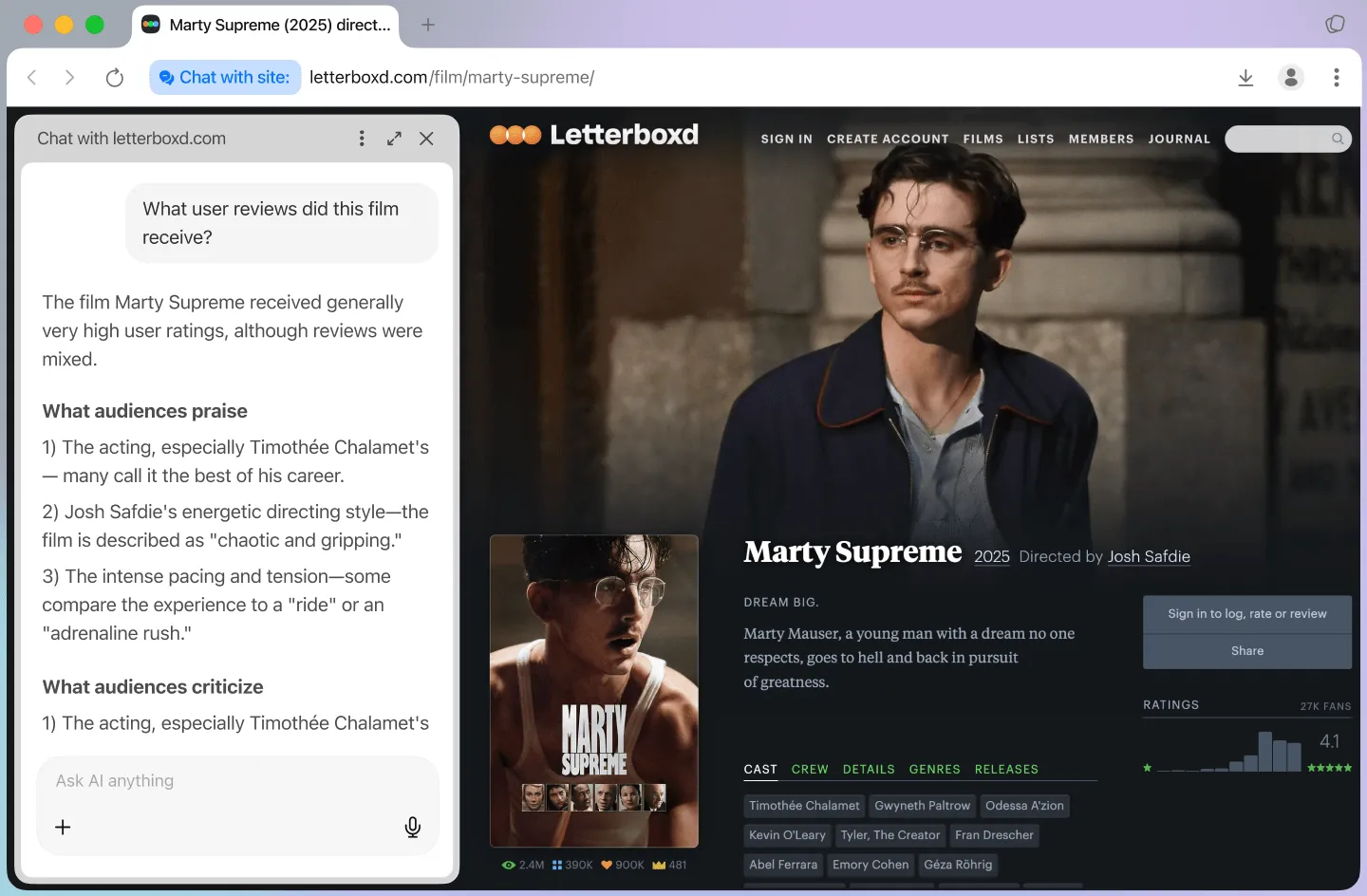Open the Lists nav item
1367x896 pixels.
(x=1036, y=139)
